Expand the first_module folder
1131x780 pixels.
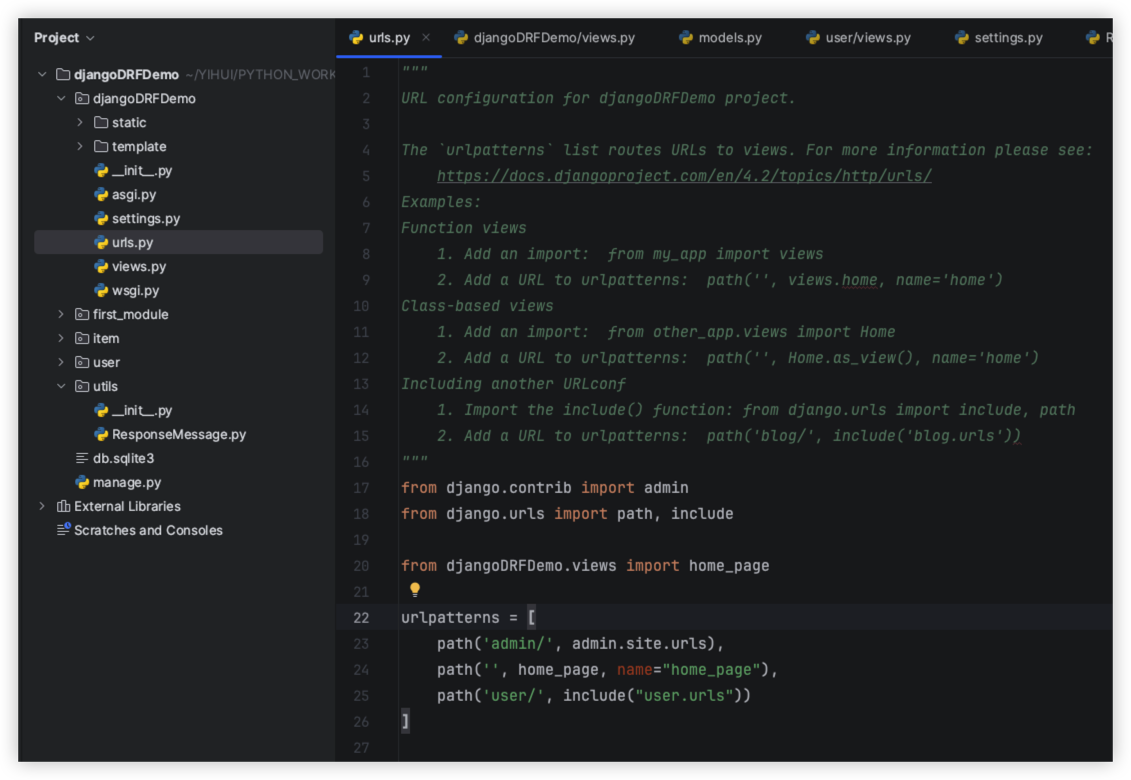click(x=61, y=314)
